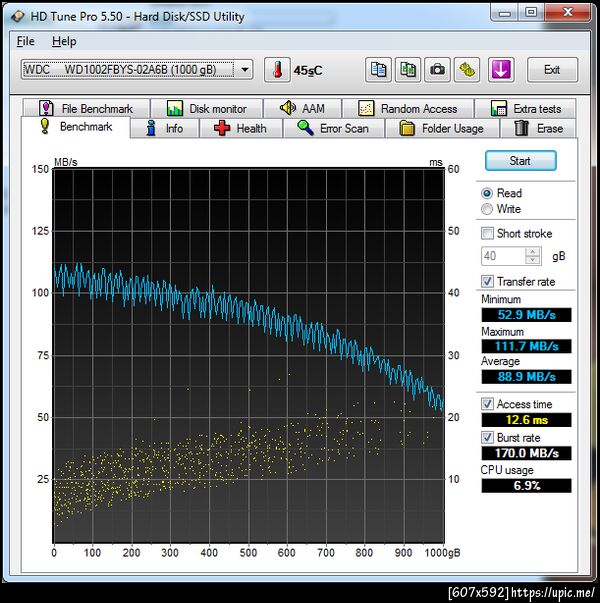Copy results to clipboard as text

[x=378, y=70]
